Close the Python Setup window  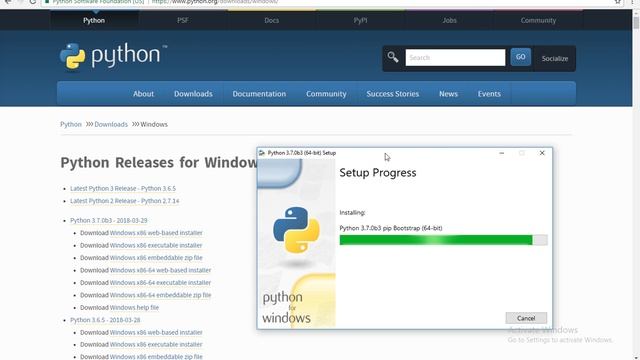tap(542, 153)
